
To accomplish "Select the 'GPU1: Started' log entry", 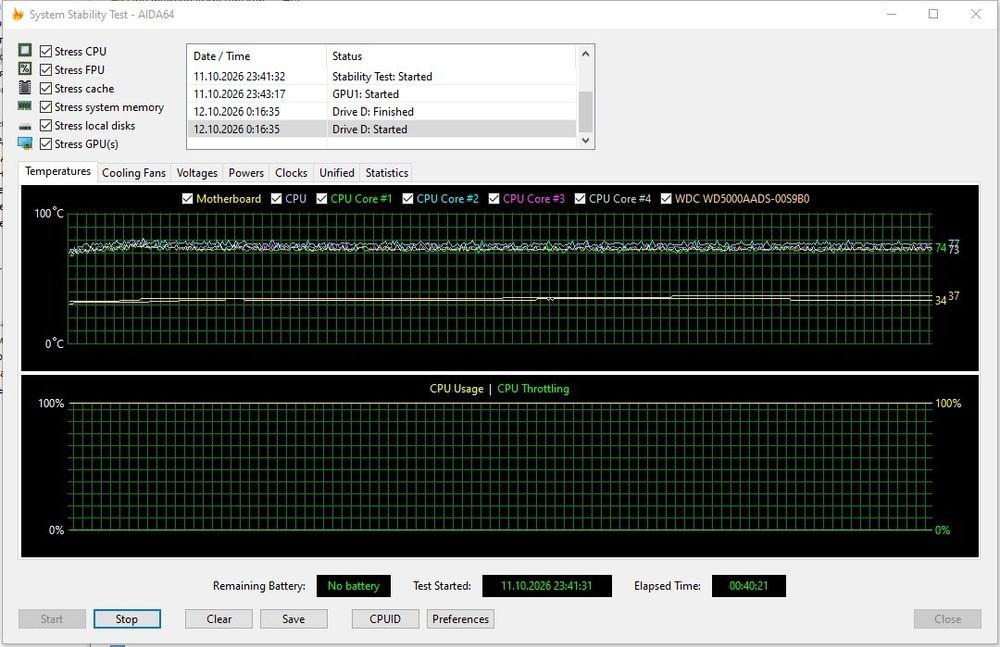I will click(382, 94).
